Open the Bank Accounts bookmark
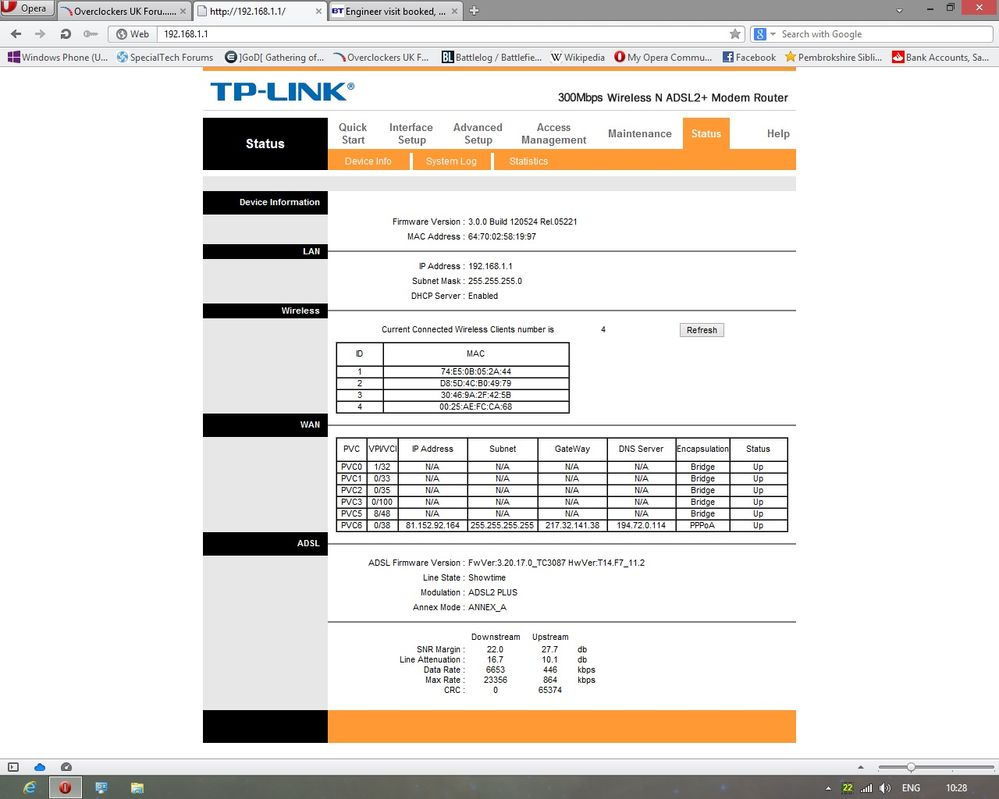 pyautogui.click(x=940, y=57)
